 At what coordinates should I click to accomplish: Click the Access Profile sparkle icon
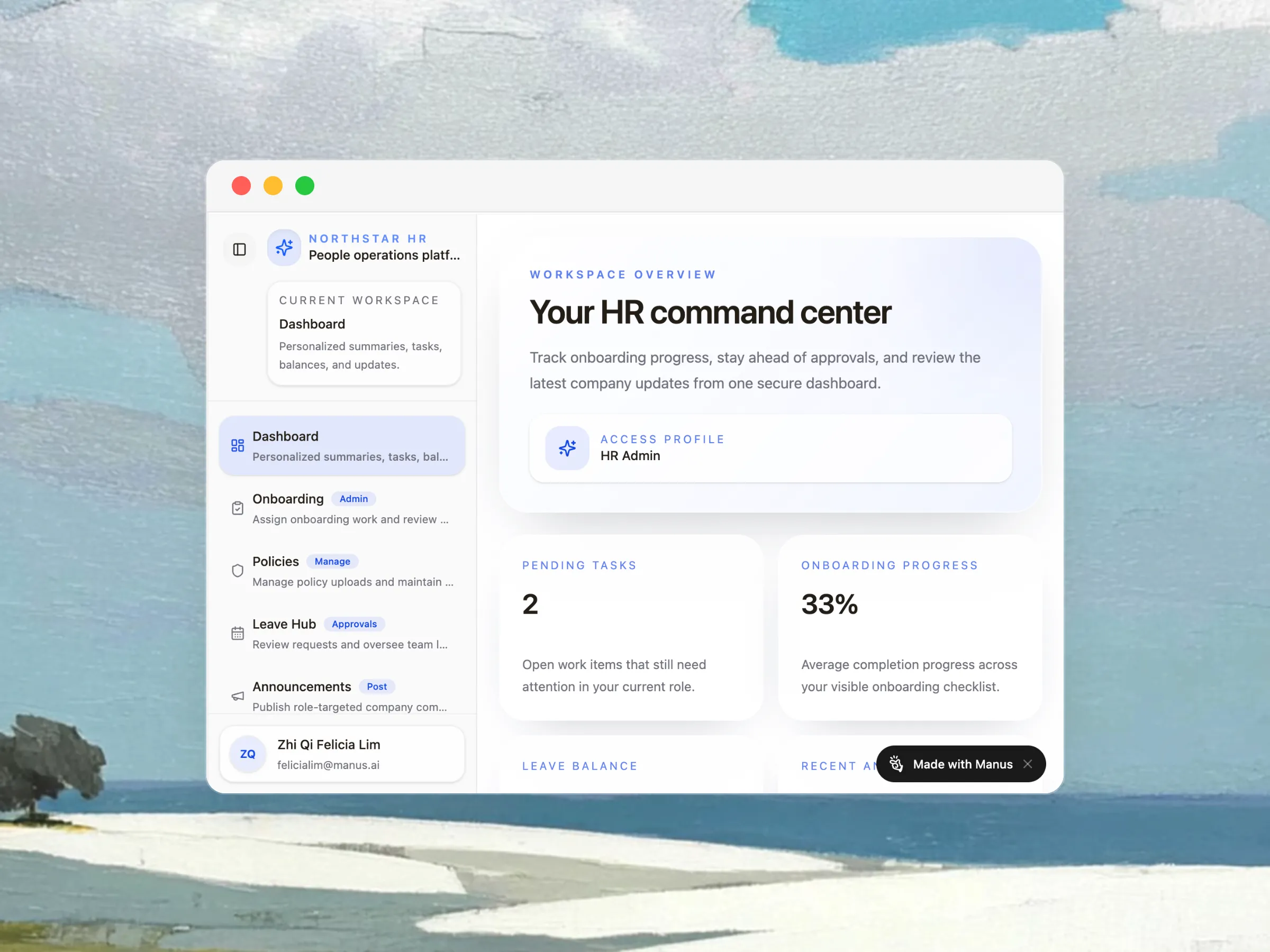pos(567,447)
